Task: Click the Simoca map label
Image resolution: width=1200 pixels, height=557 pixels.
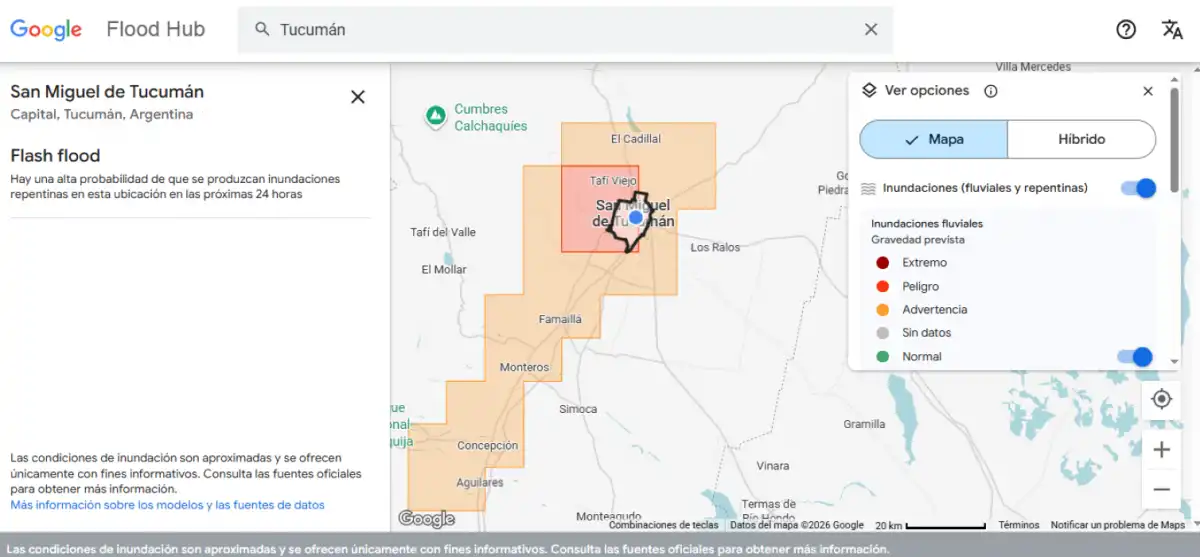Action: 578,409
